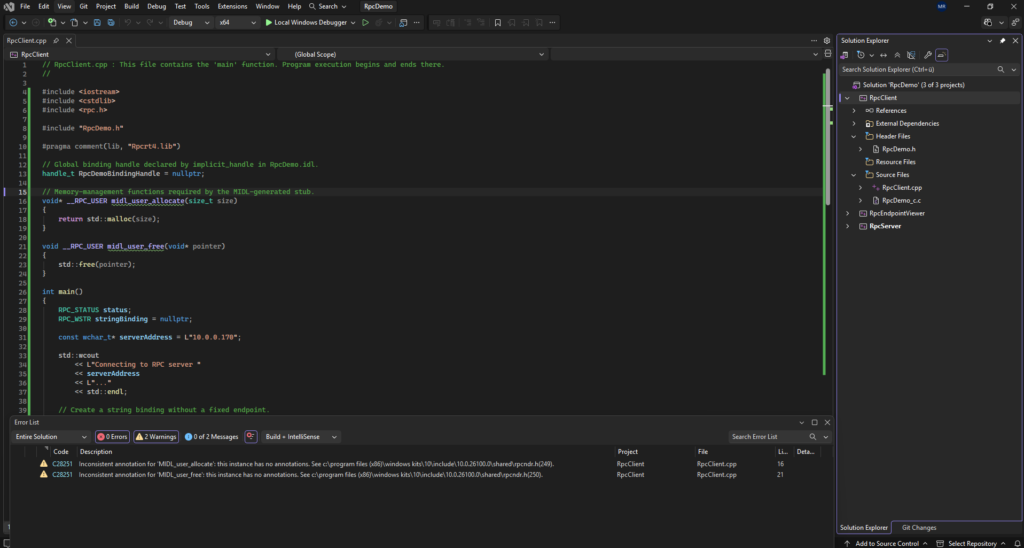Image resolution: width=1024 pixels, height=548 pixels.
Task: Toggle the 0 Errors filter button
Action: click(112, 436)
